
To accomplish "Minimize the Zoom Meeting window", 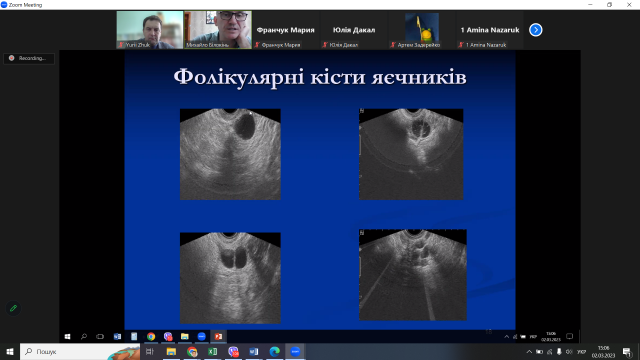I will (590, 5).
